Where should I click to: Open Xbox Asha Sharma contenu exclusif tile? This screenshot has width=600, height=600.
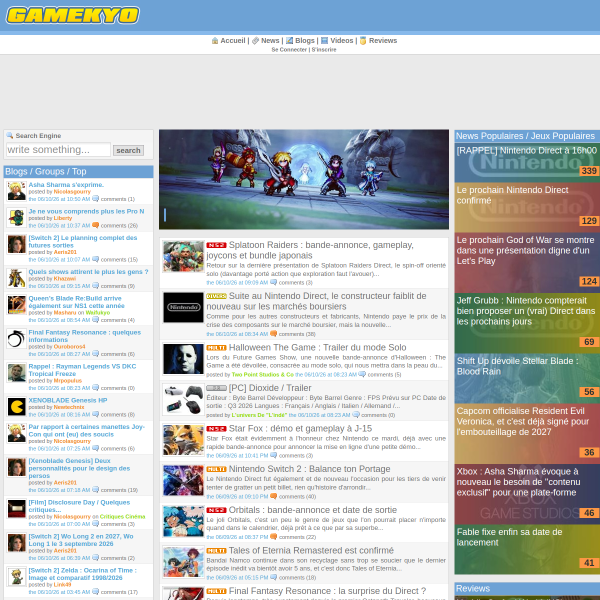coord(527,494)
